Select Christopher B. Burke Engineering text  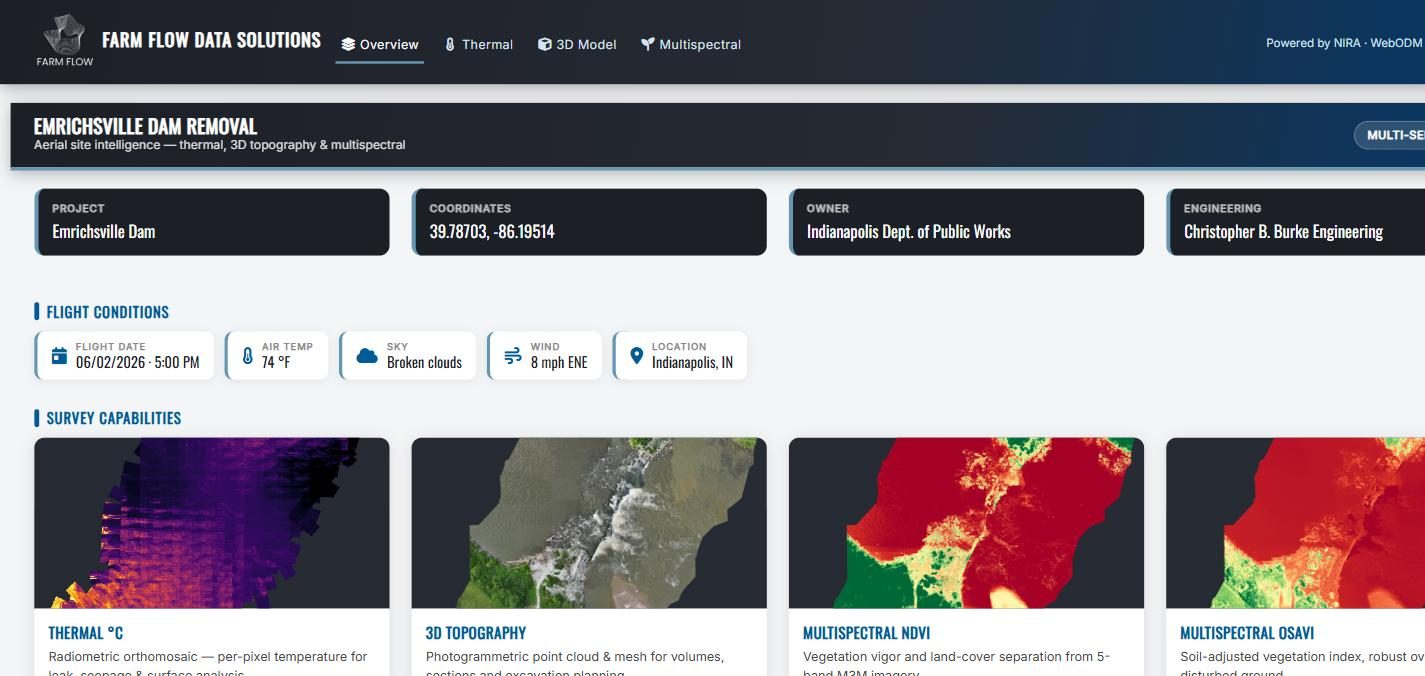click(1283, 231)
